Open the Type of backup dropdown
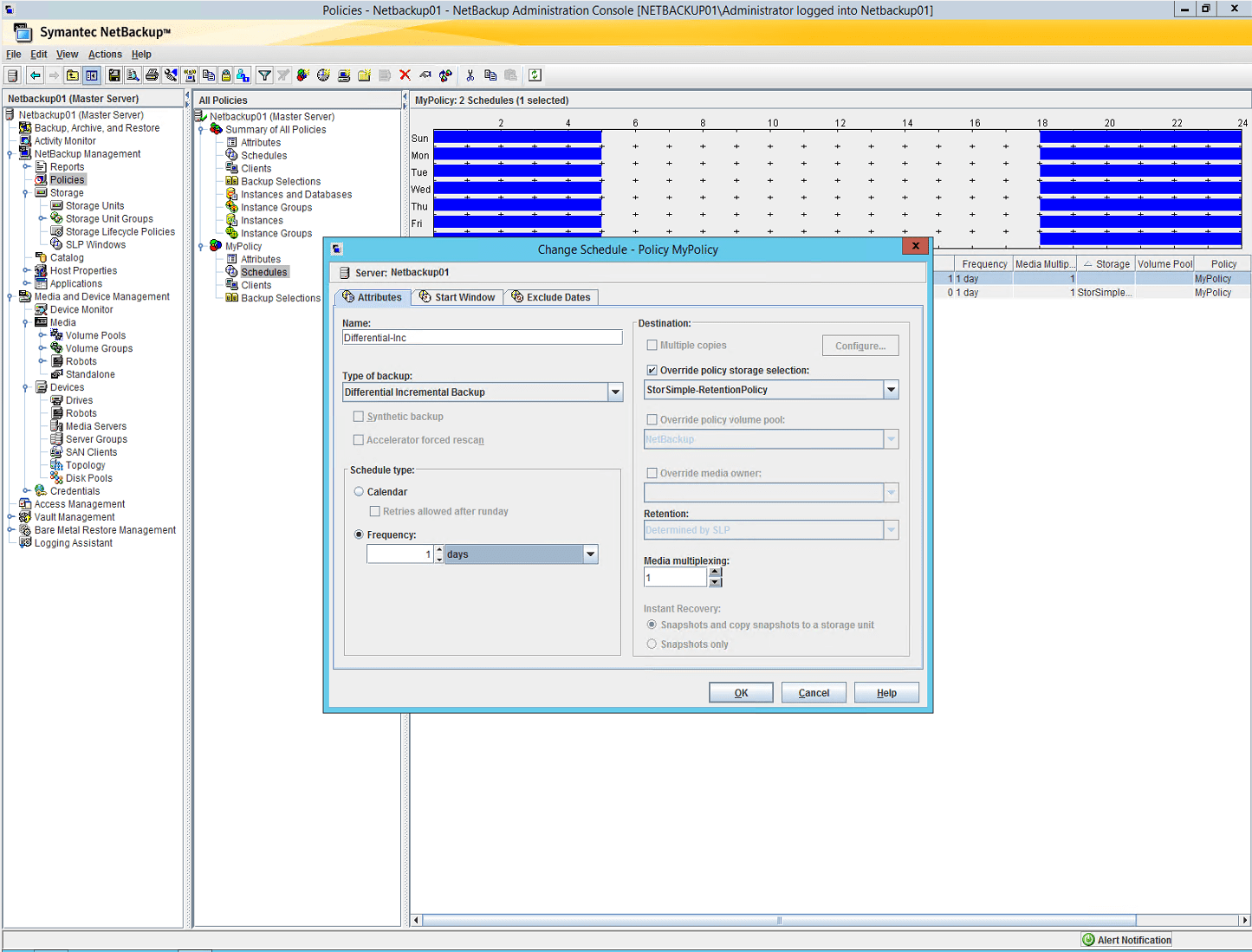The height and width of the screenshot is (952, 1252). 615,392
